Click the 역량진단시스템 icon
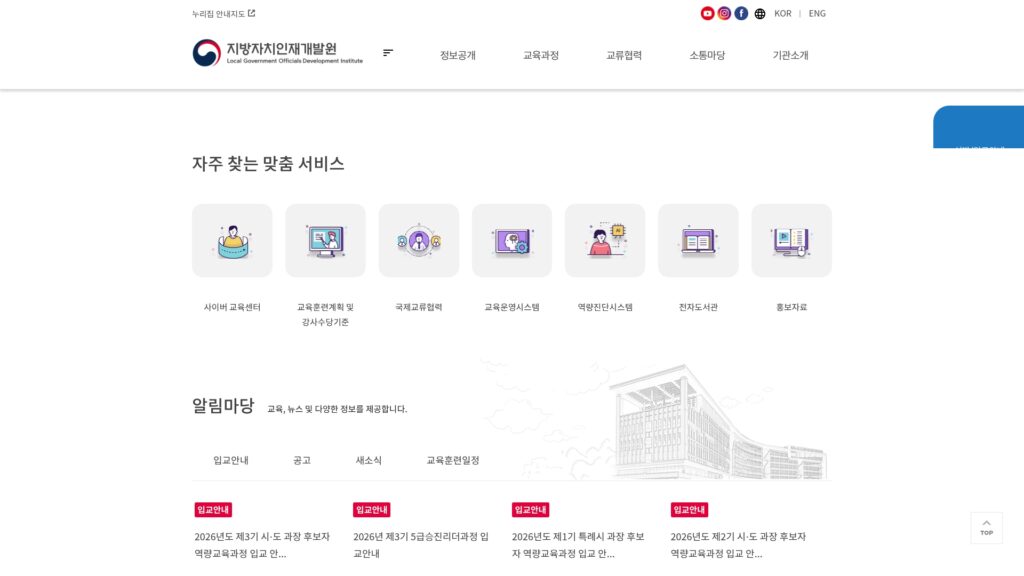1024x576 pixels. 605,239
